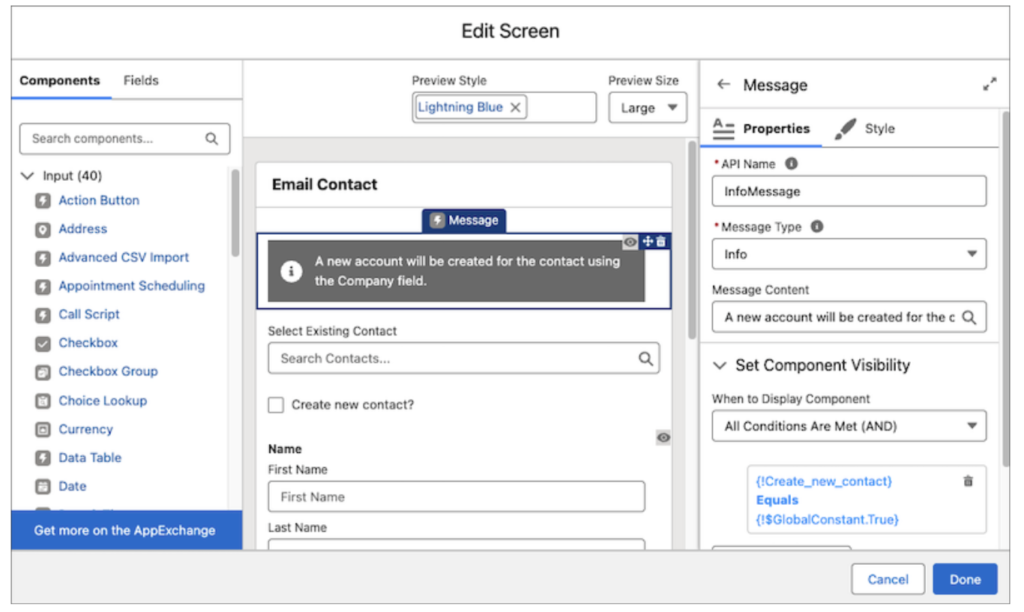
Task: Open Get more on the AppExchange
Action: [x=125, y=530]
